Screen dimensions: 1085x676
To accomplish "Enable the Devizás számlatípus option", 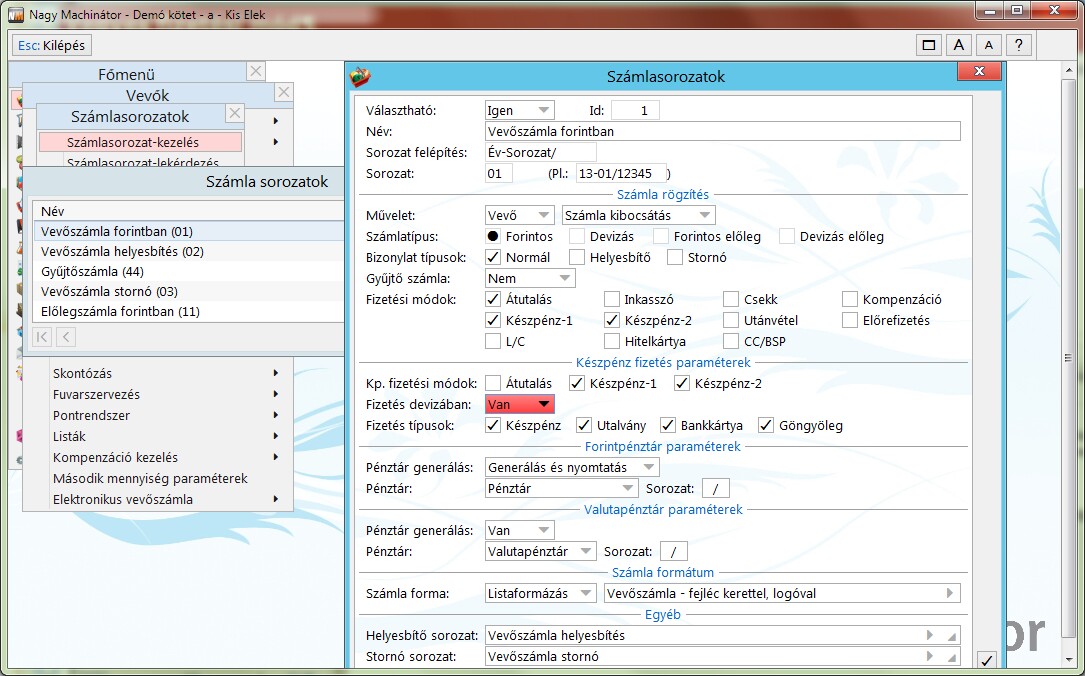I will tap(577, 237).
